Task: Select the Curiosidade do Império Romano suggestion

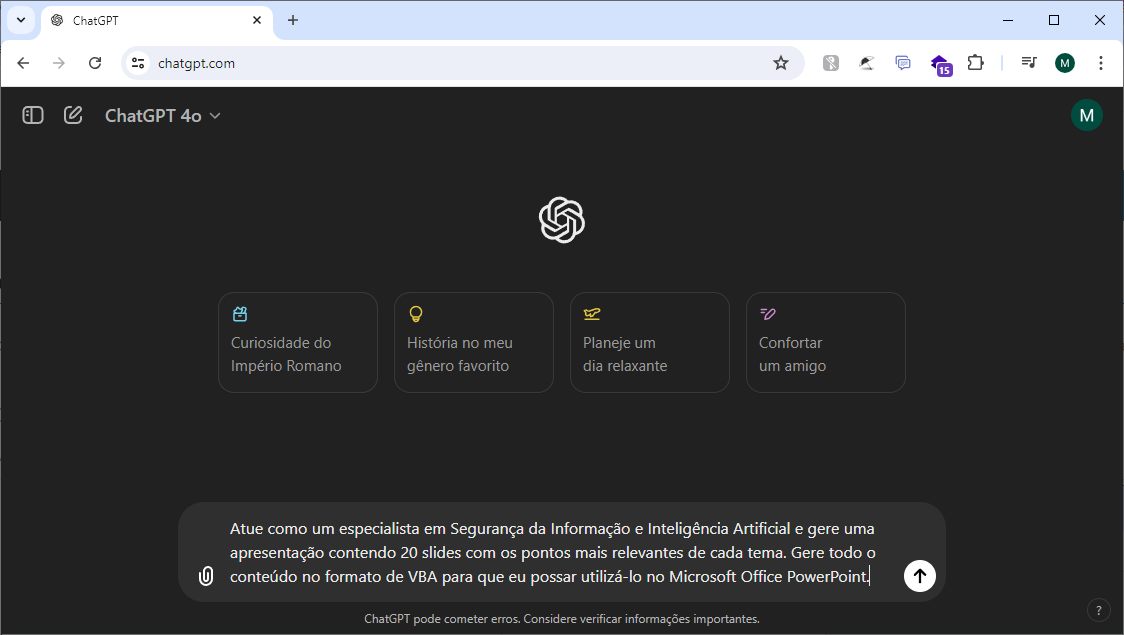Action: [297, 343]
